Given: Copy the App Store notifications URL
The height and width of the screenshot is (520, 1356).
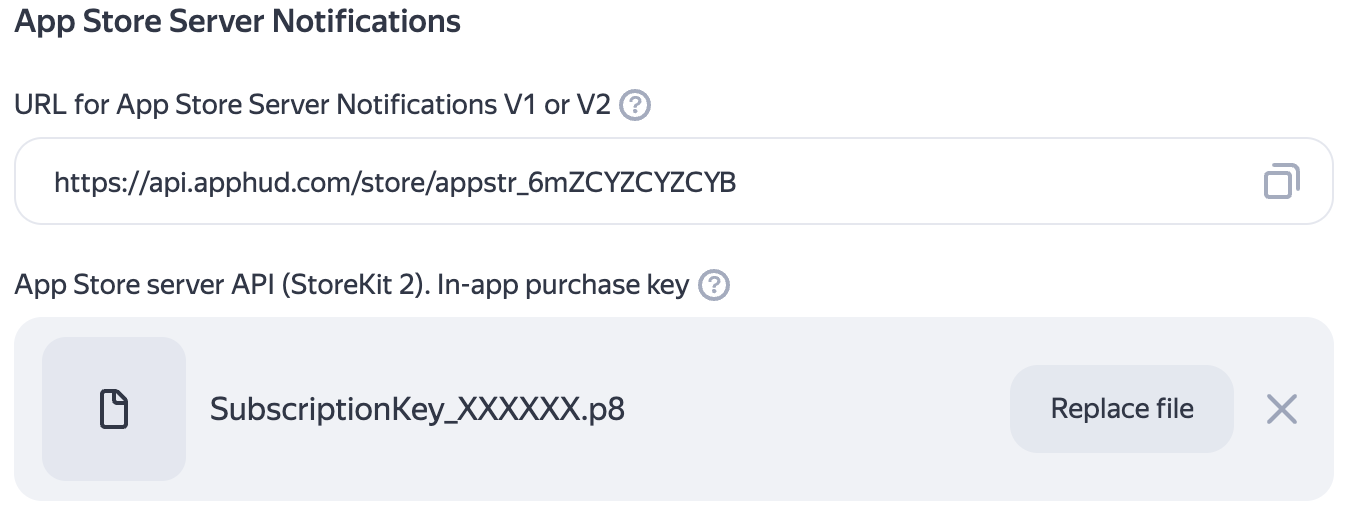Looking at the screenshot, I should click(1281, 181).
